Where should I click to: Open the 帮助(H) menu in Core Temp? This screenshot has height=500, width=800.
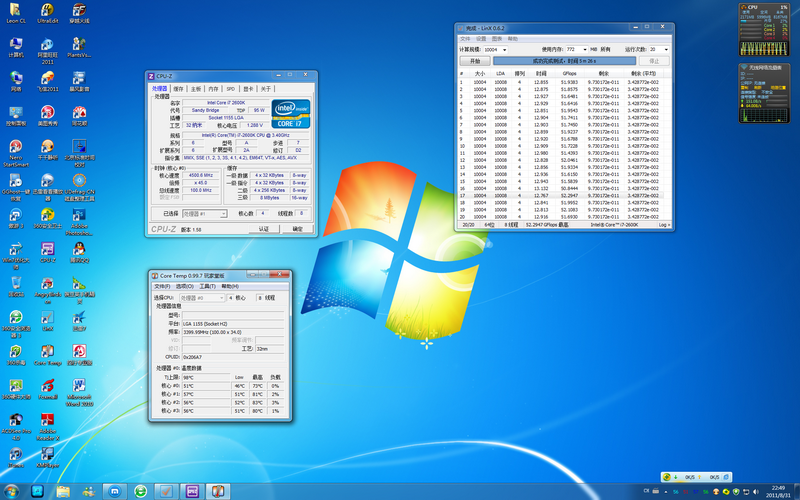point(230,286)
